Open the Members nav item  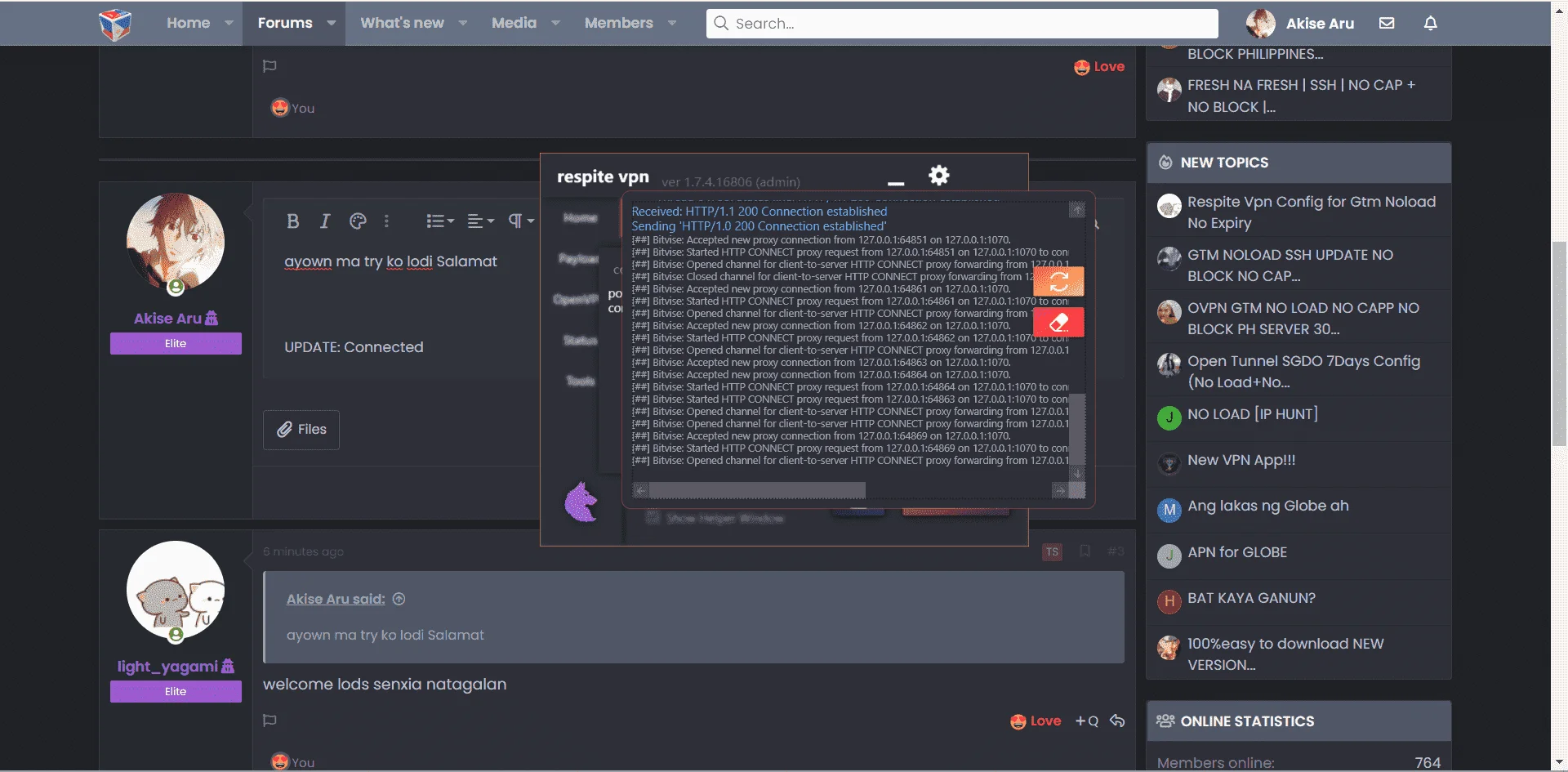tap(618, 23)
